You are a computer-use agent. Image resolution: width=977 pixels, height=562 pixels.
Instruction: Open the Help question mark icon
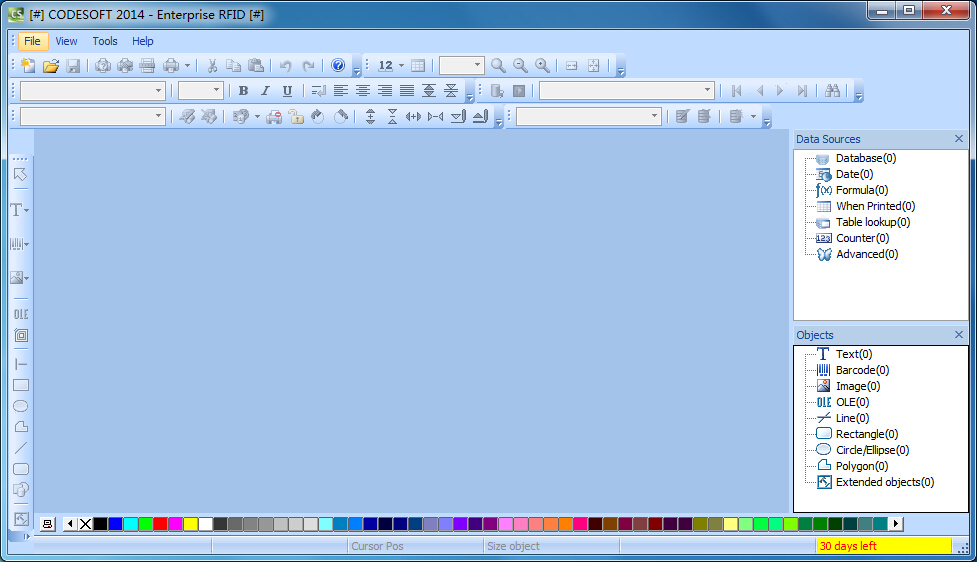[338, 65]
